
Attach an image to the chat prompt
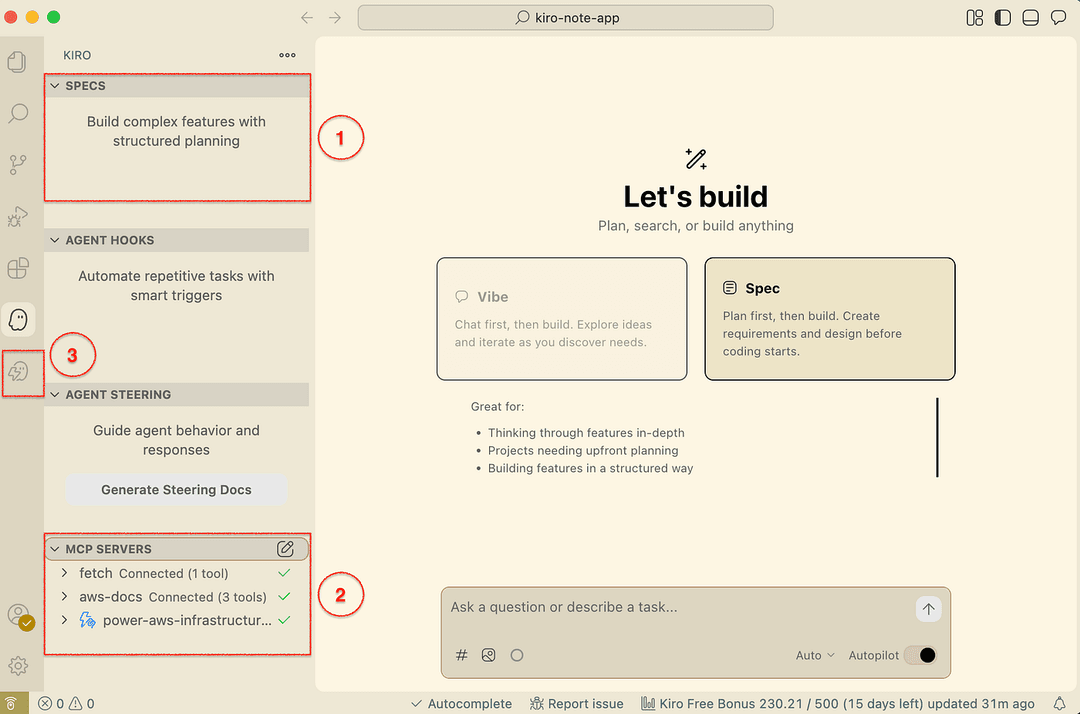coord(488,655)
